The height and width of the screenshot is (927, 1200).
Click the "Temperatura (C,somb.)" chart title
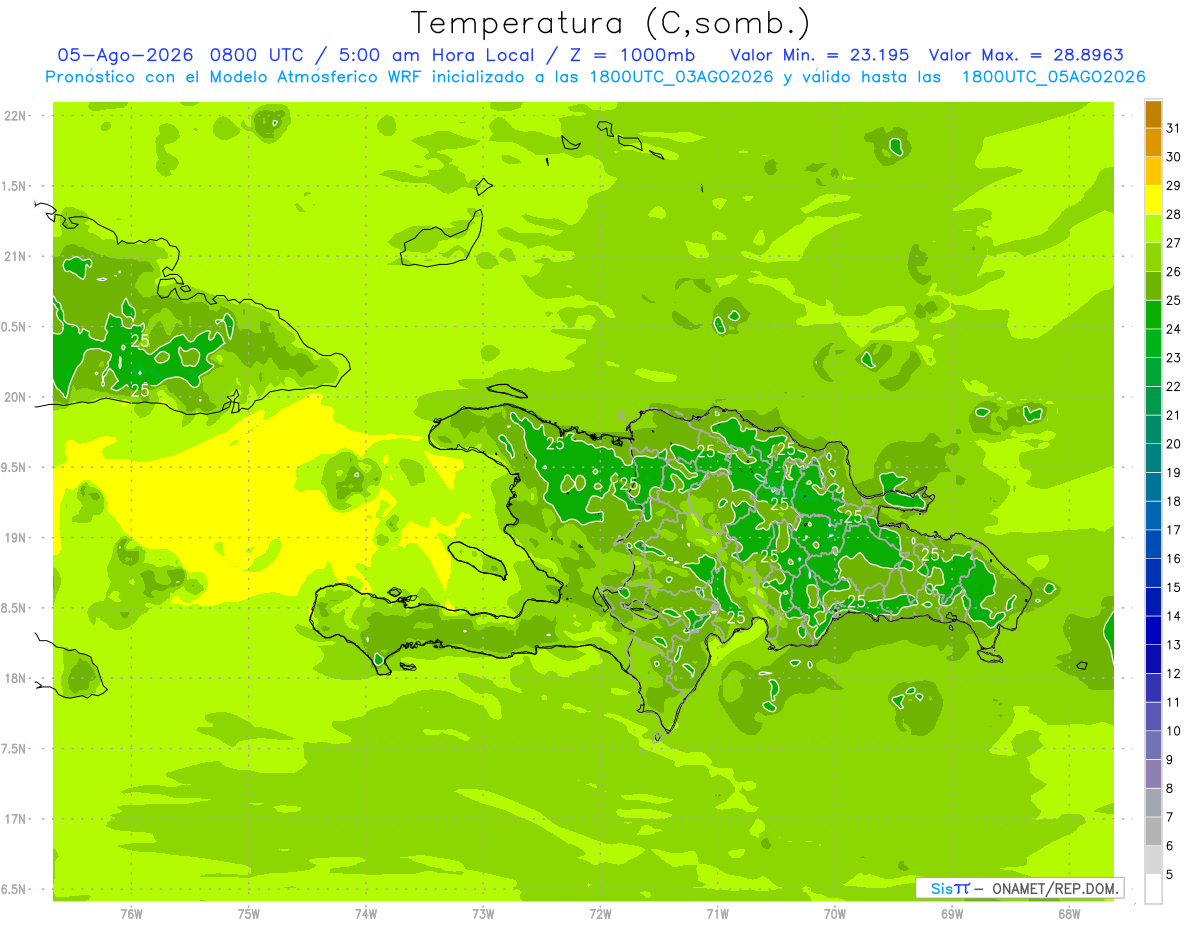[610, 23]
